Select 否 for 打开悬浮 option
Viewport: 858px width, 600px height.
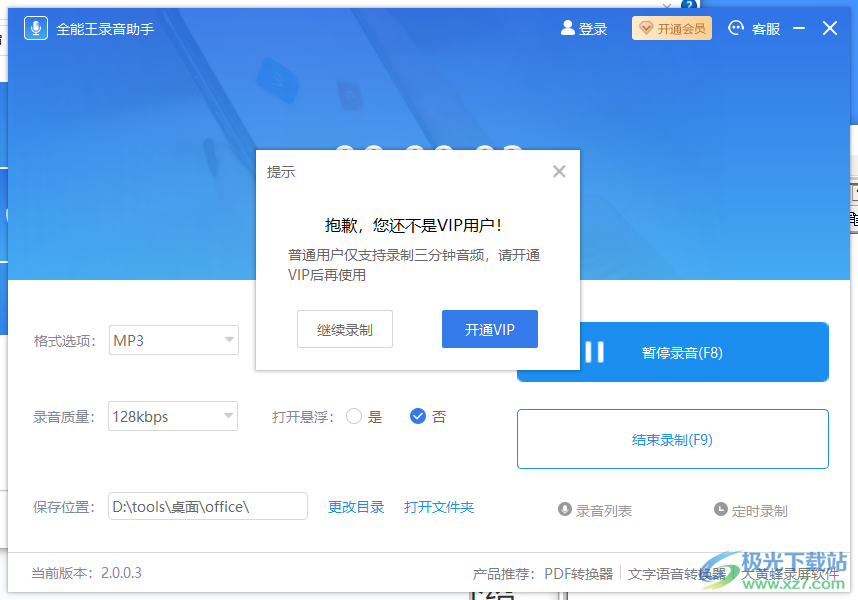pos(418,416)
